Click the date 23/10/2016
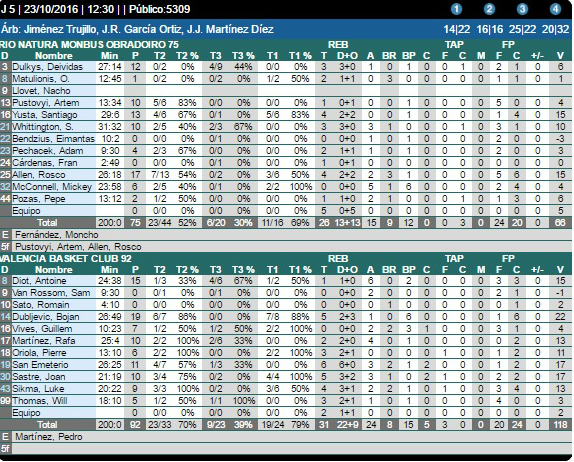Image resolution: width=574 pixels, height=462 pixels. 51,9
